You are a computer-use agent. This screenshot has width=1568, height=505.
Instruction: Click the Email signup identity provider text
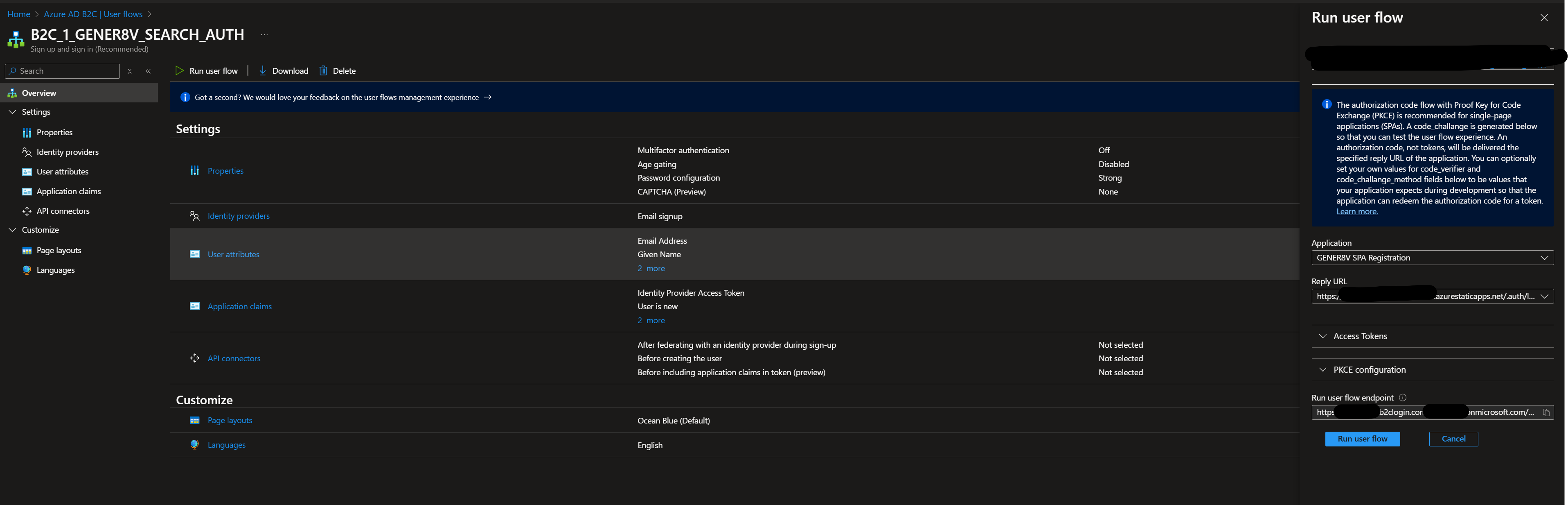point(660,216)
